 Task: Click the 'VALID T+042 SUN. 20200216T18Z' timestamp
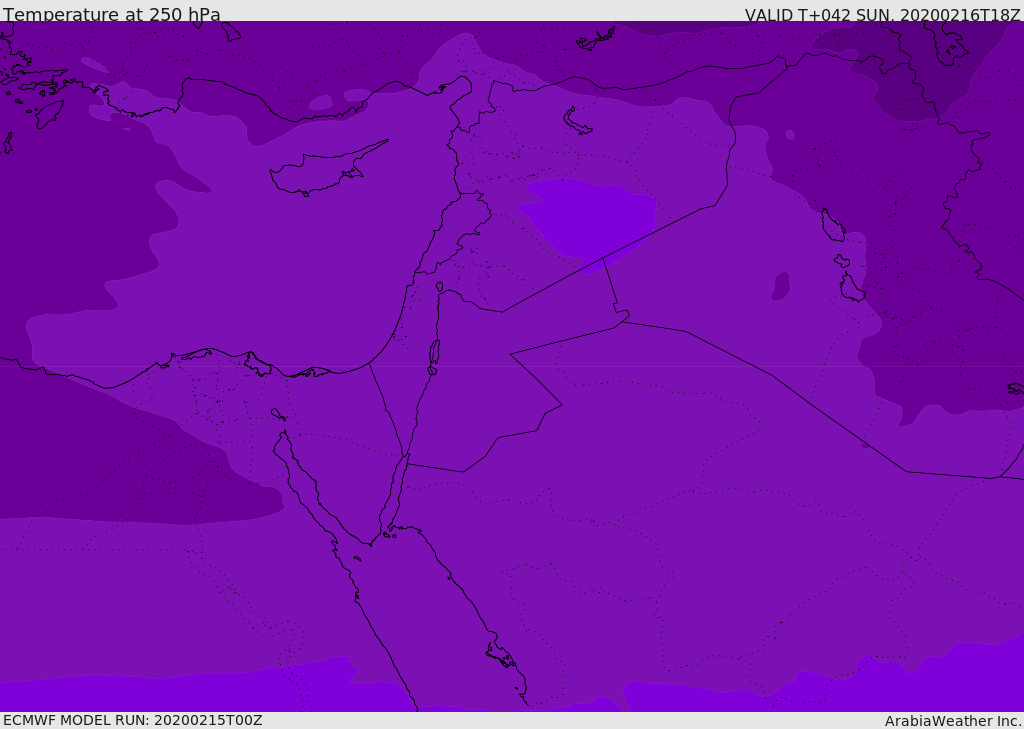click(882, 14)
